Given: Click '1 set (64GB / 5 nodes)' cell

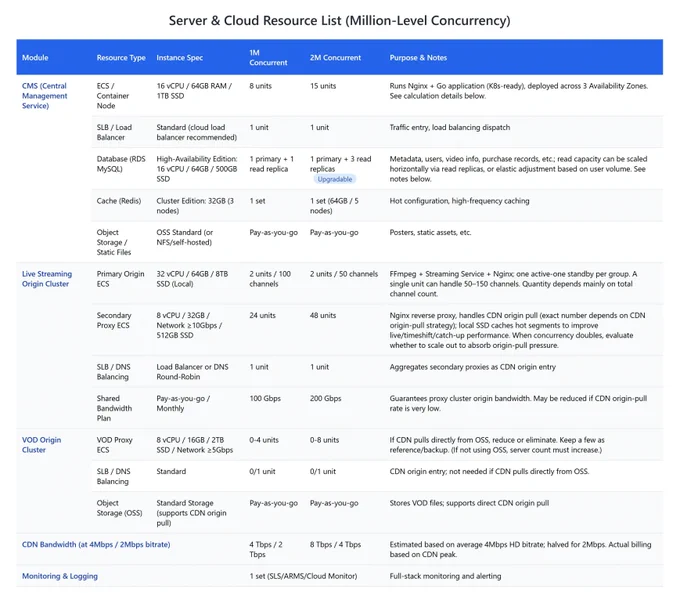Looking at the screenshot, I should pos(334,206).
